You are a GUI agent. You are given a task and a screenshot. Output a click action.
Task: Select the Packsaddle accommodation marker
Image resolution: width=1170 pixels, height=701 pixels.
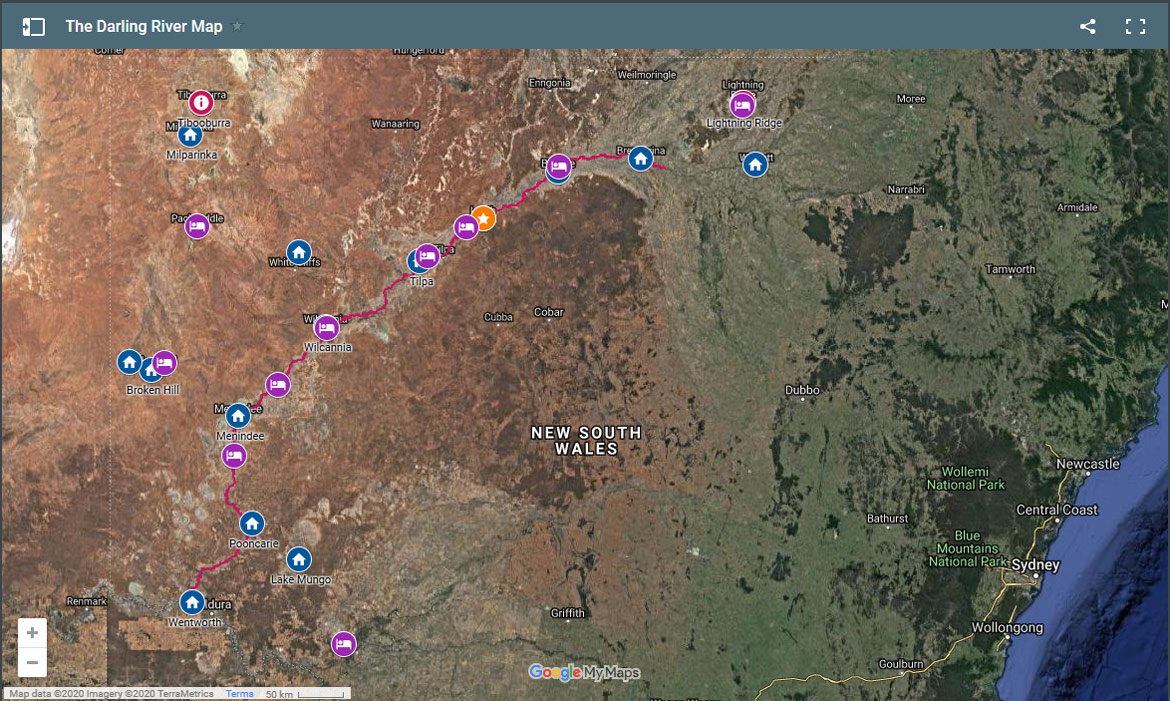pyautogui.click(x=197, y=225)
